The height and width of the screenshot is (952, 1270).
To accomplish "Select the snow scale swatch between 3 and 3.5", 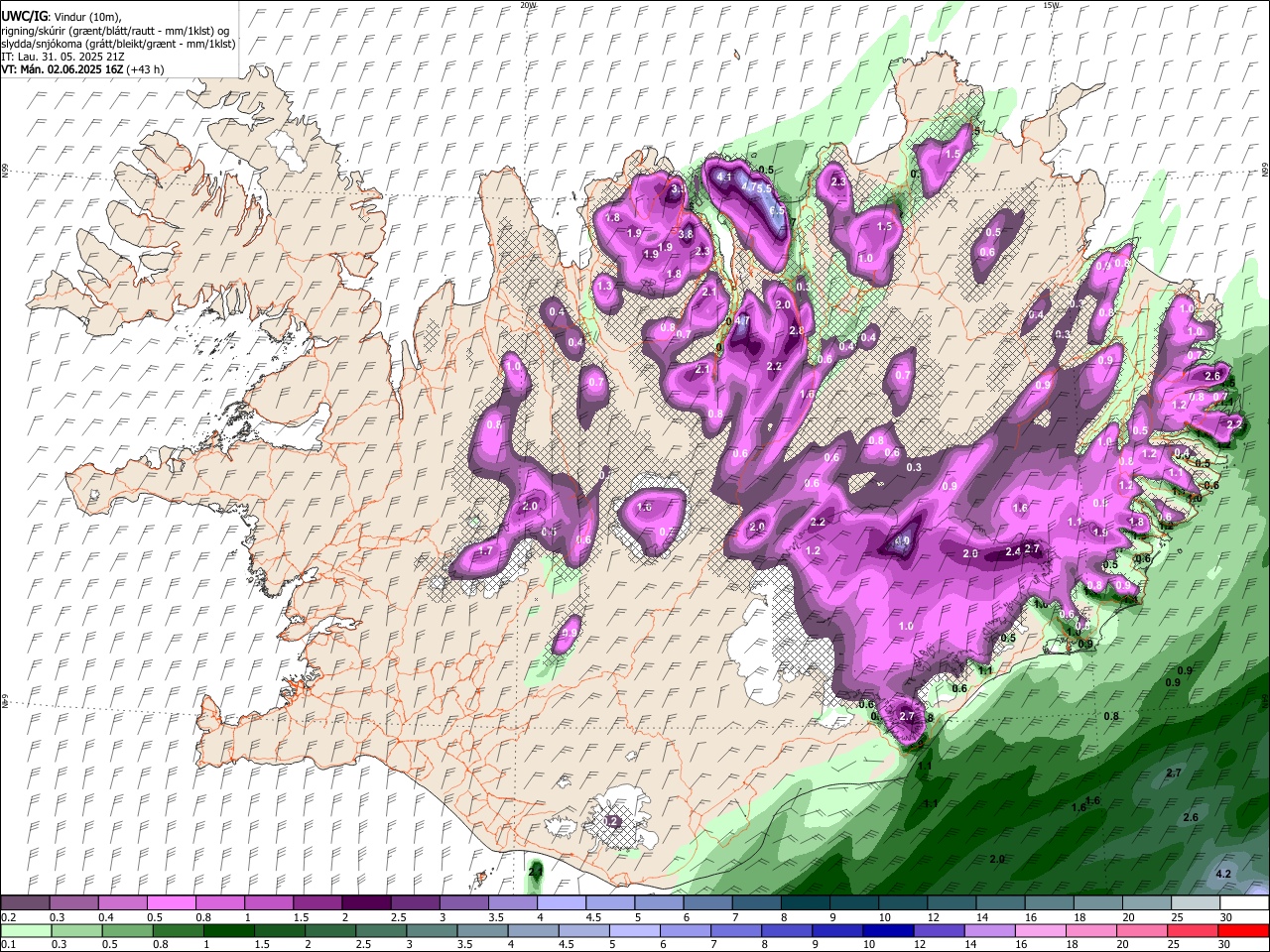I will tap(463, 903).
